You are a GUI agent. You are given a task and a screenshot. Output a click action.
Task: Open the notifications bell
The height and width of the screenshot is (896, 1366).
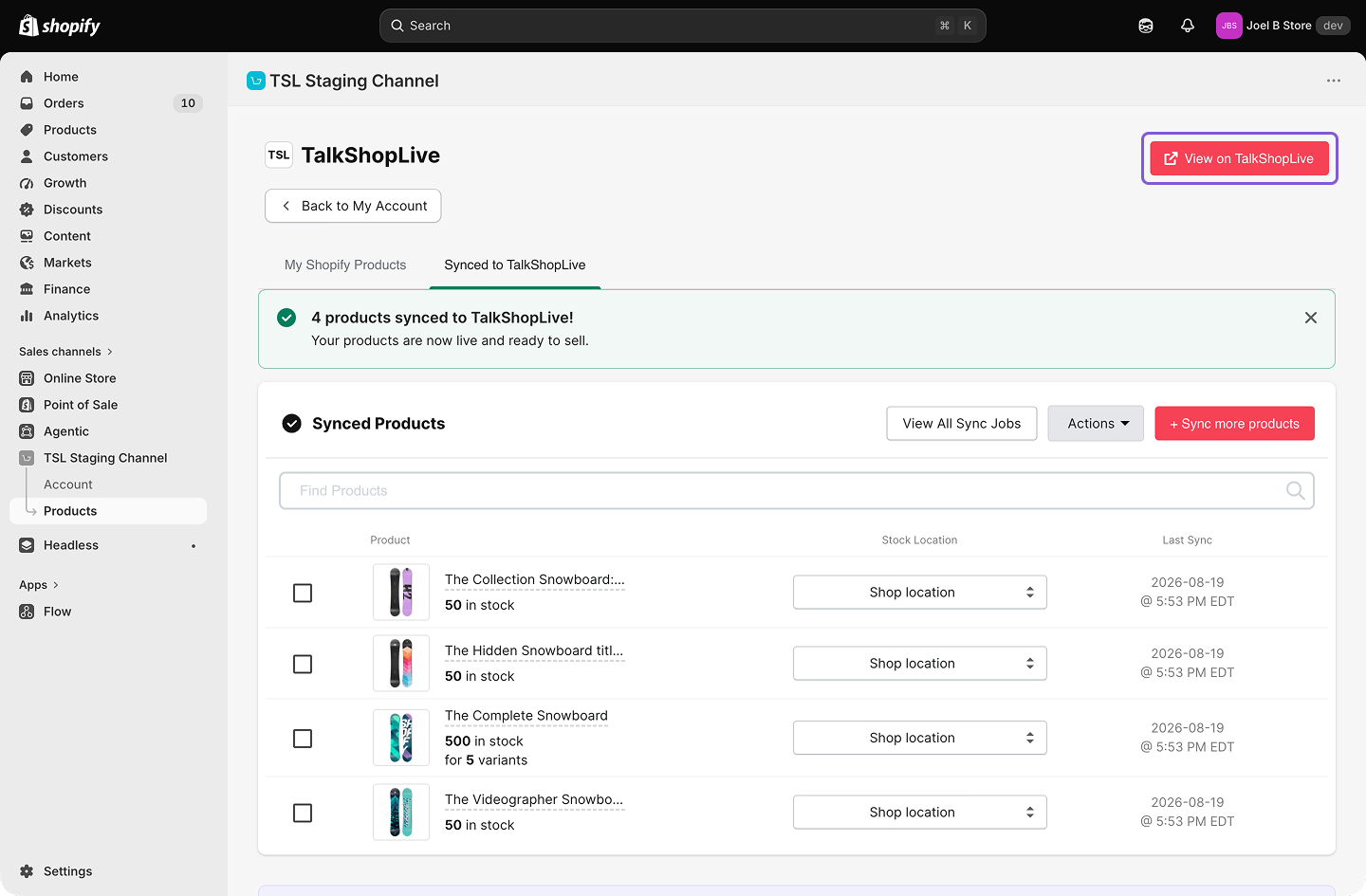click(1188, 26)
